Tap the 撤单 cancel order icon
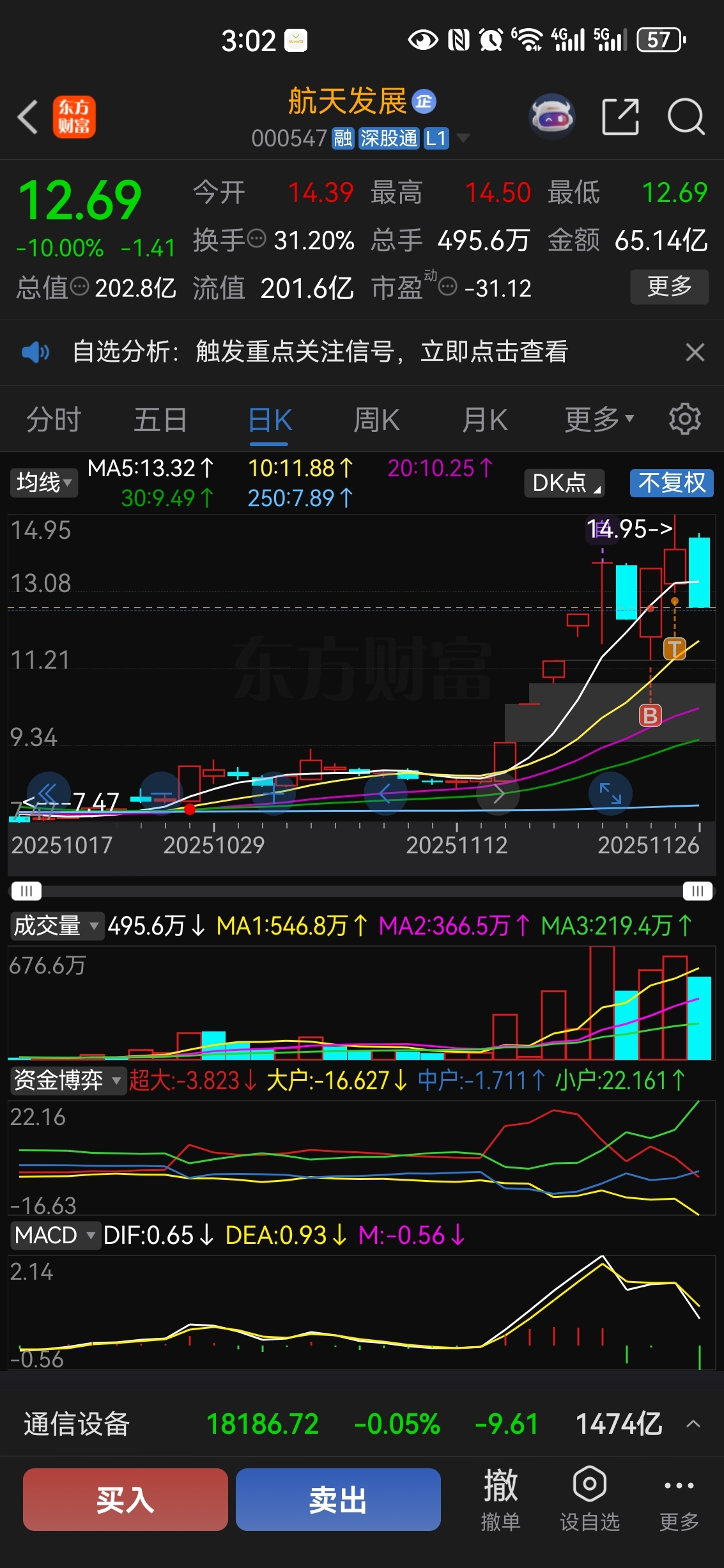This screenshot has width=724, height=1568. click(x=500, y=1499)
